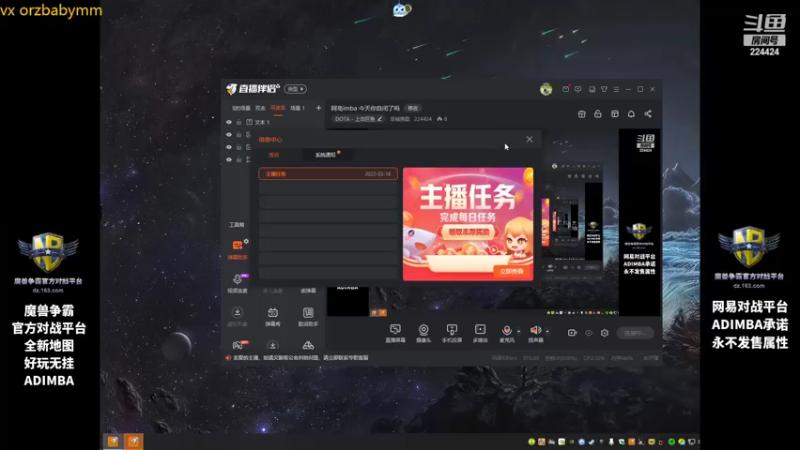Viewport: 800px width, 450px height.
Task: Open the 视频连麦 microphone tool
Action: click(237, 283)
